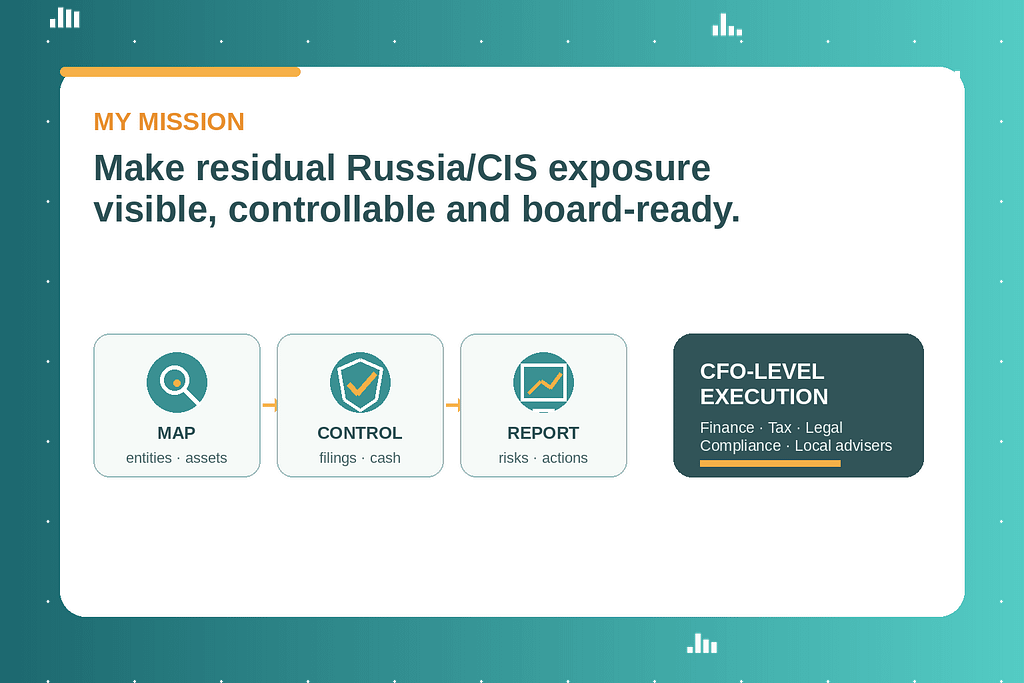Select the MY MISSION heading

point(169,121)
